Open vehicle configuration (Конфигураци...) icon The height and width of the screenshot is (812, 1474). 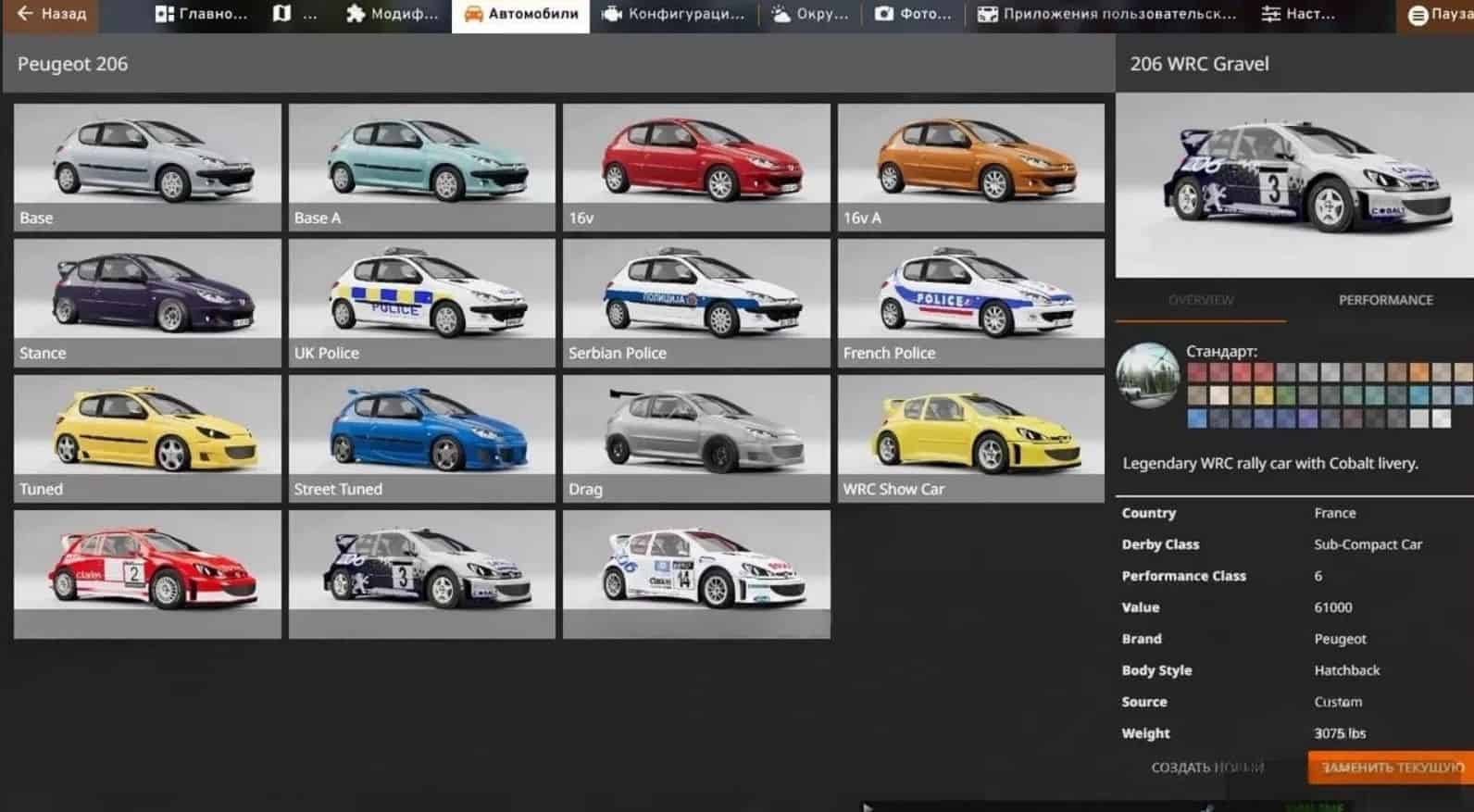tap(612, 14)
